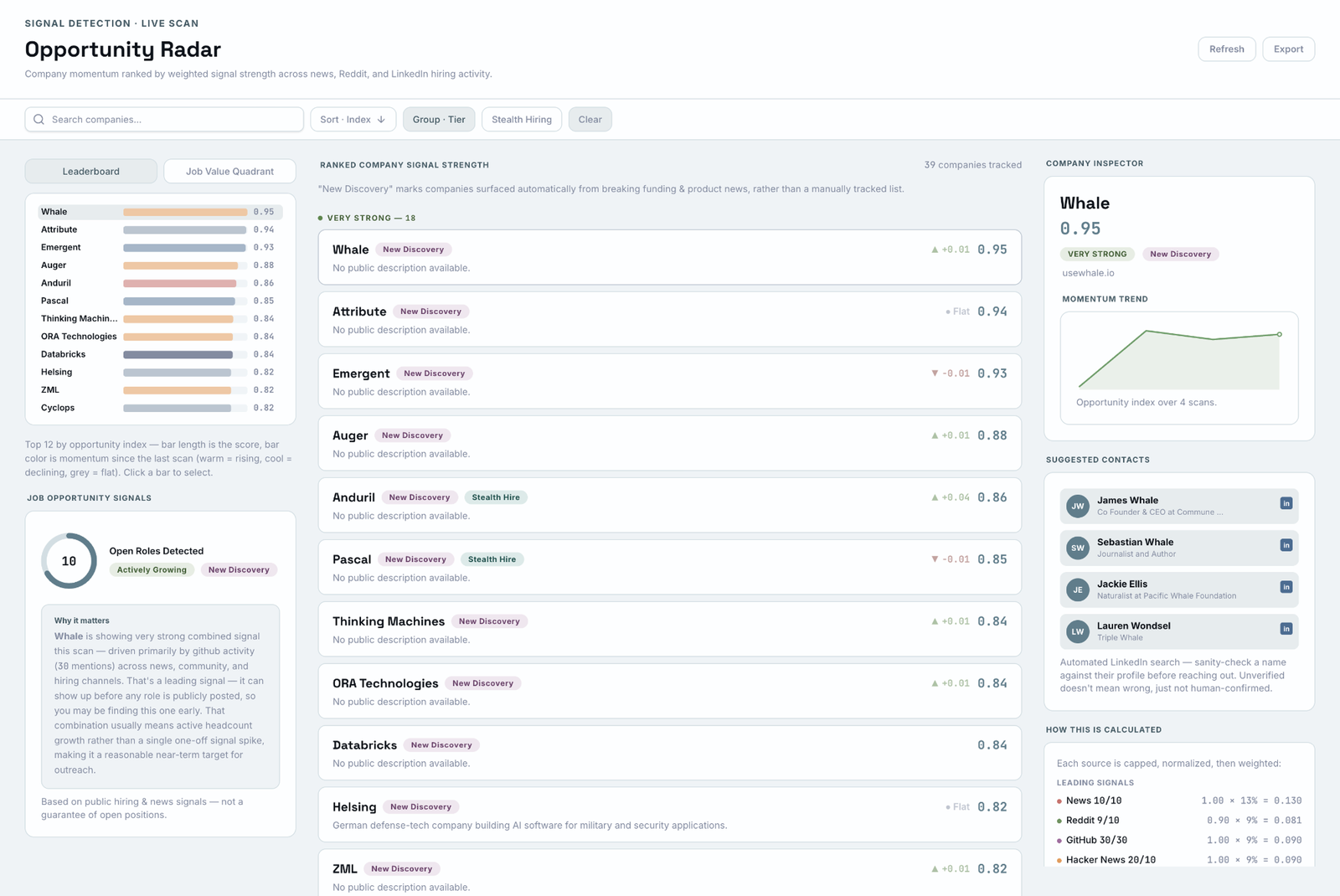Click the "Hacker News 20/10" signal row
The height and width of the screenshot is (896, 1340).
(x=1179, y=860)
